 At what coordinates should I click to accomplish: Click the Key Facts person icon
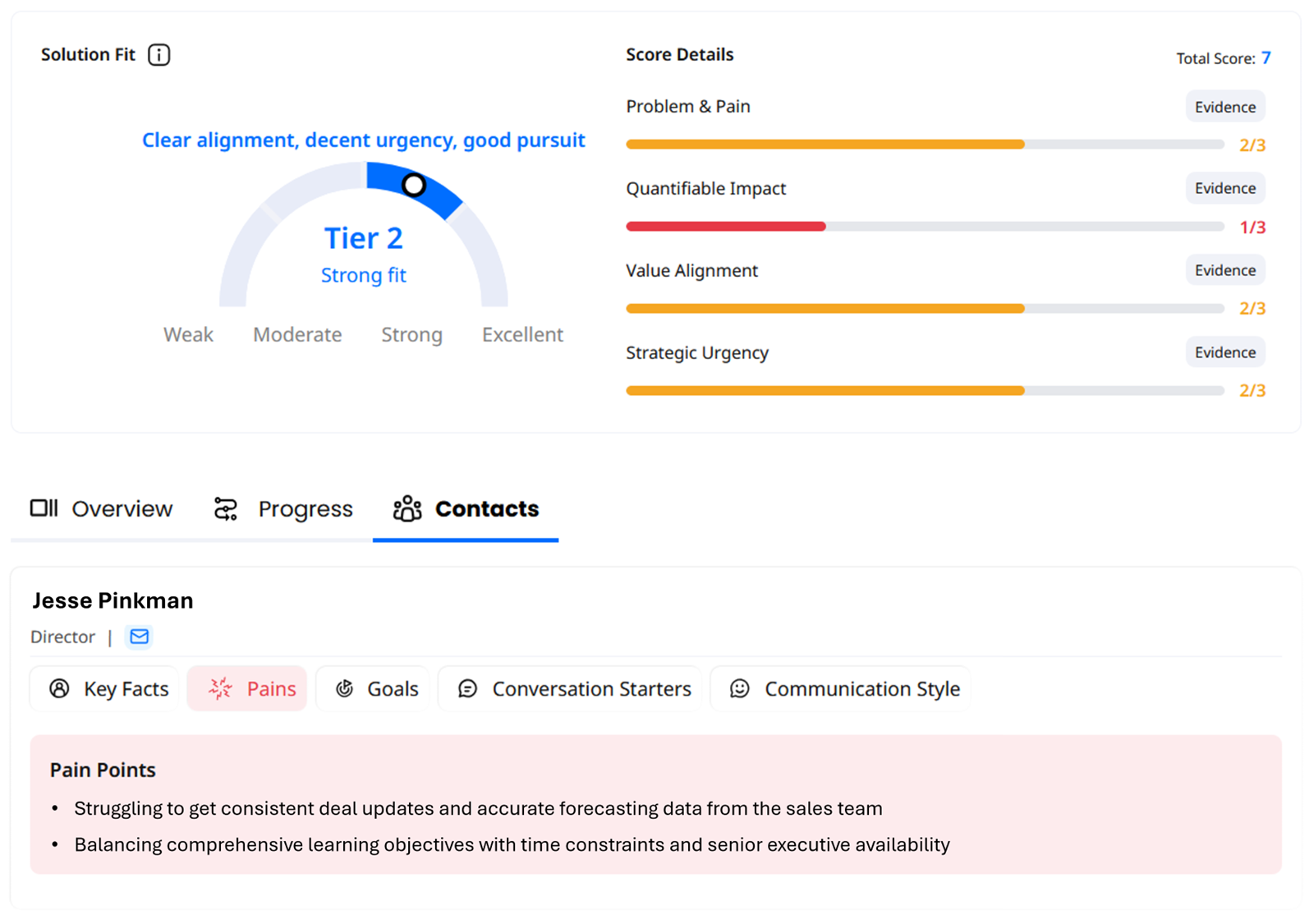click(x=59, y=688)
